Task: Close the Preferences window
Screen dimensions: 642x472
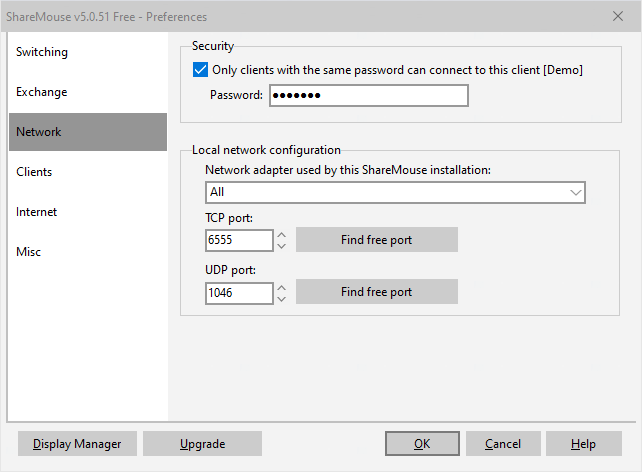Action: coord(618,16)
